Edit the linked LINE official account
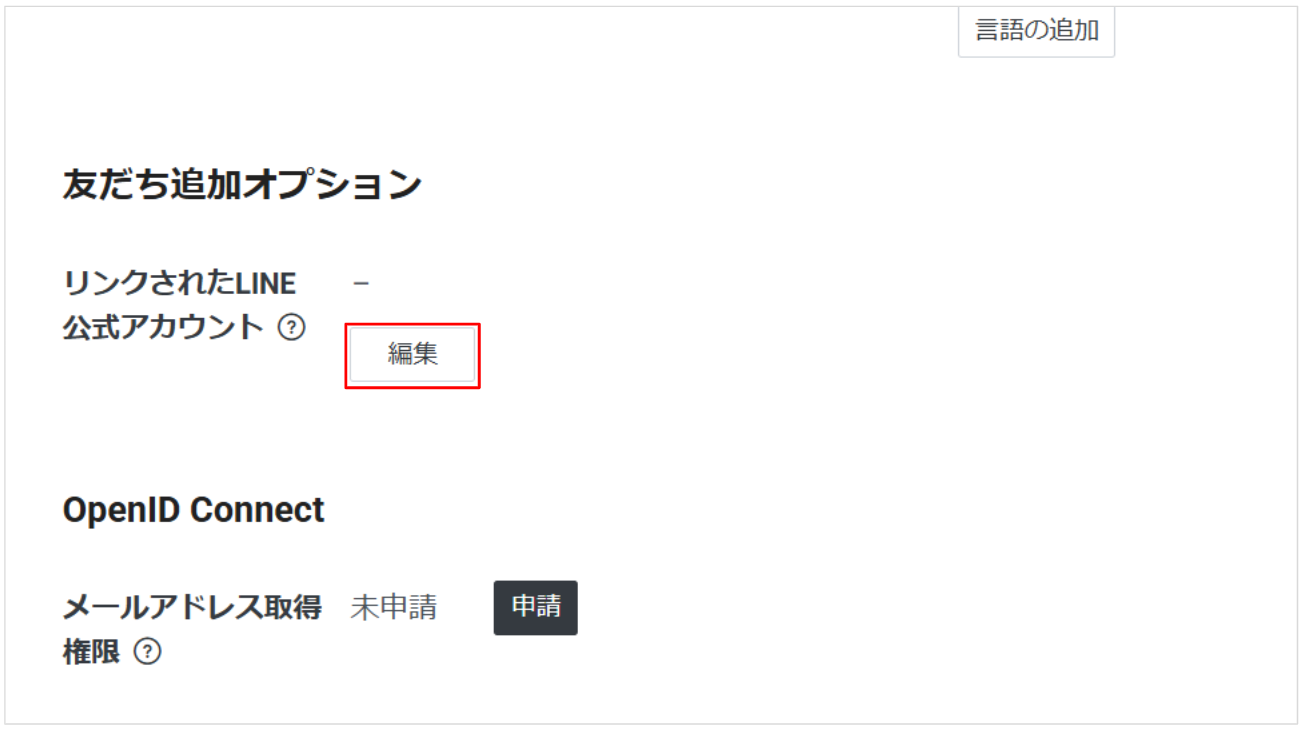Viewport: 1306px width, 732px height. point(412,354)
